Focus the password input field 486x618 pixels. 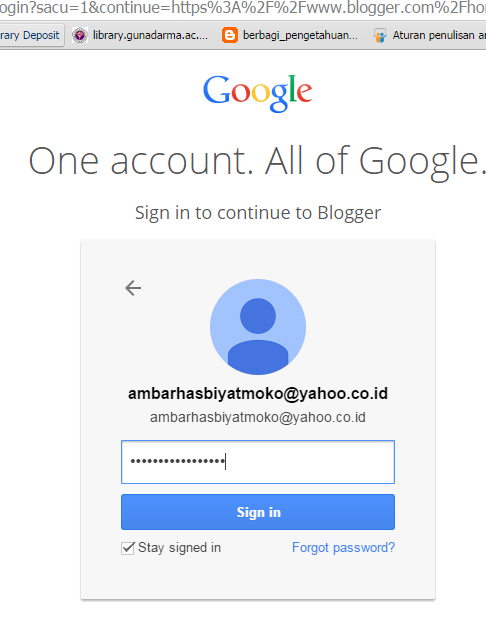click(258, 462)
